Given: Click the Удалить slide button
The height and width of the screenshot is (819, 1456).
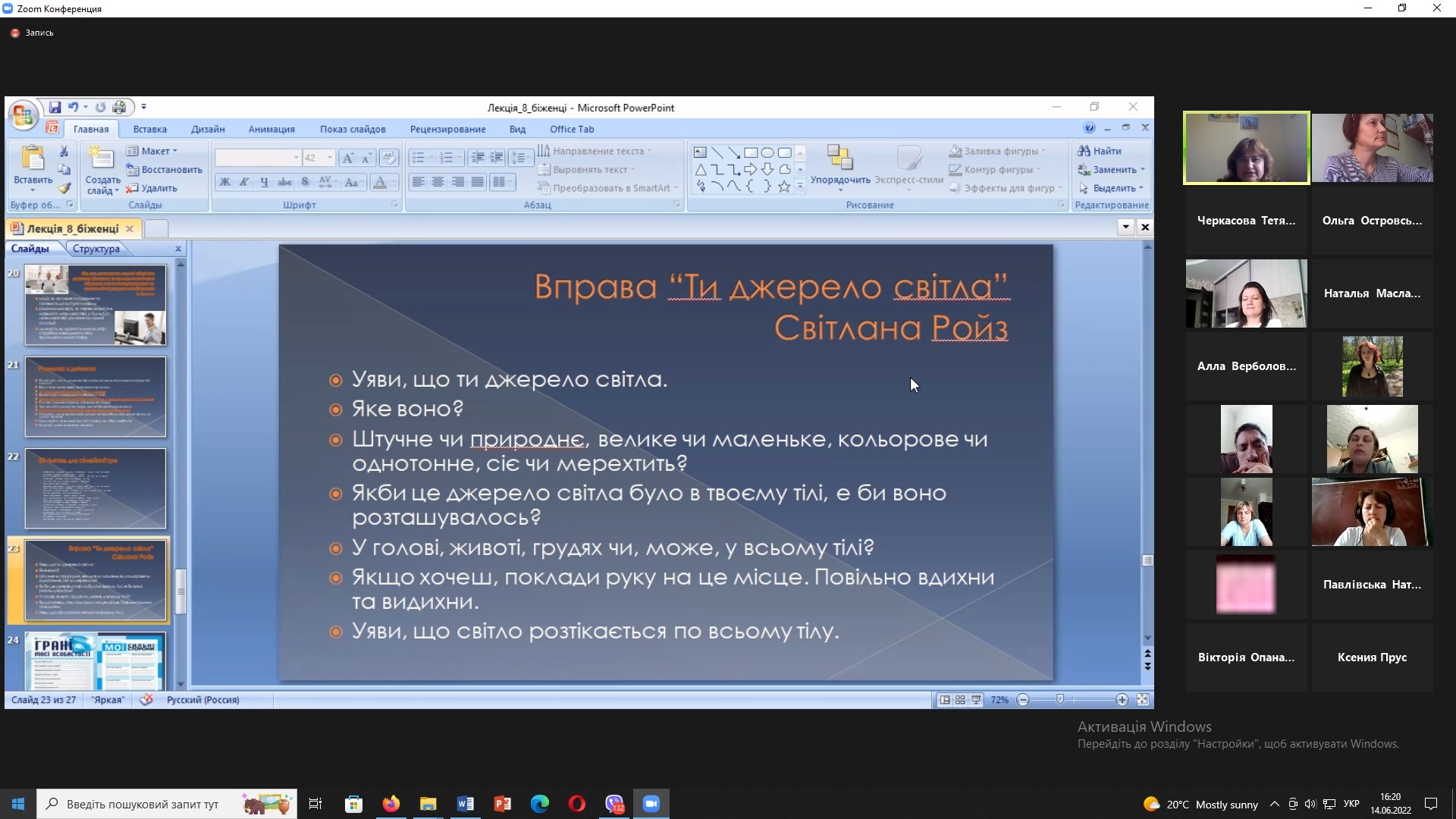Looking at the screenshot, I should point(152,188).
